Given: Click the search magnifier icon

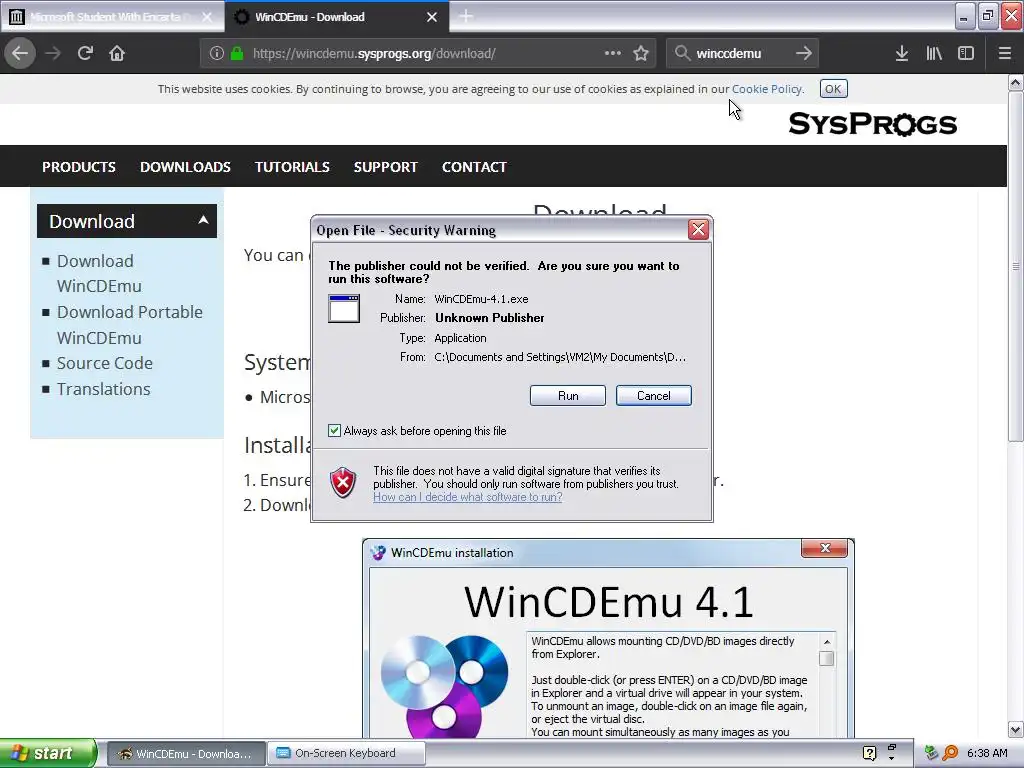Looking at the screenshot, I should [x=682, y=53].
